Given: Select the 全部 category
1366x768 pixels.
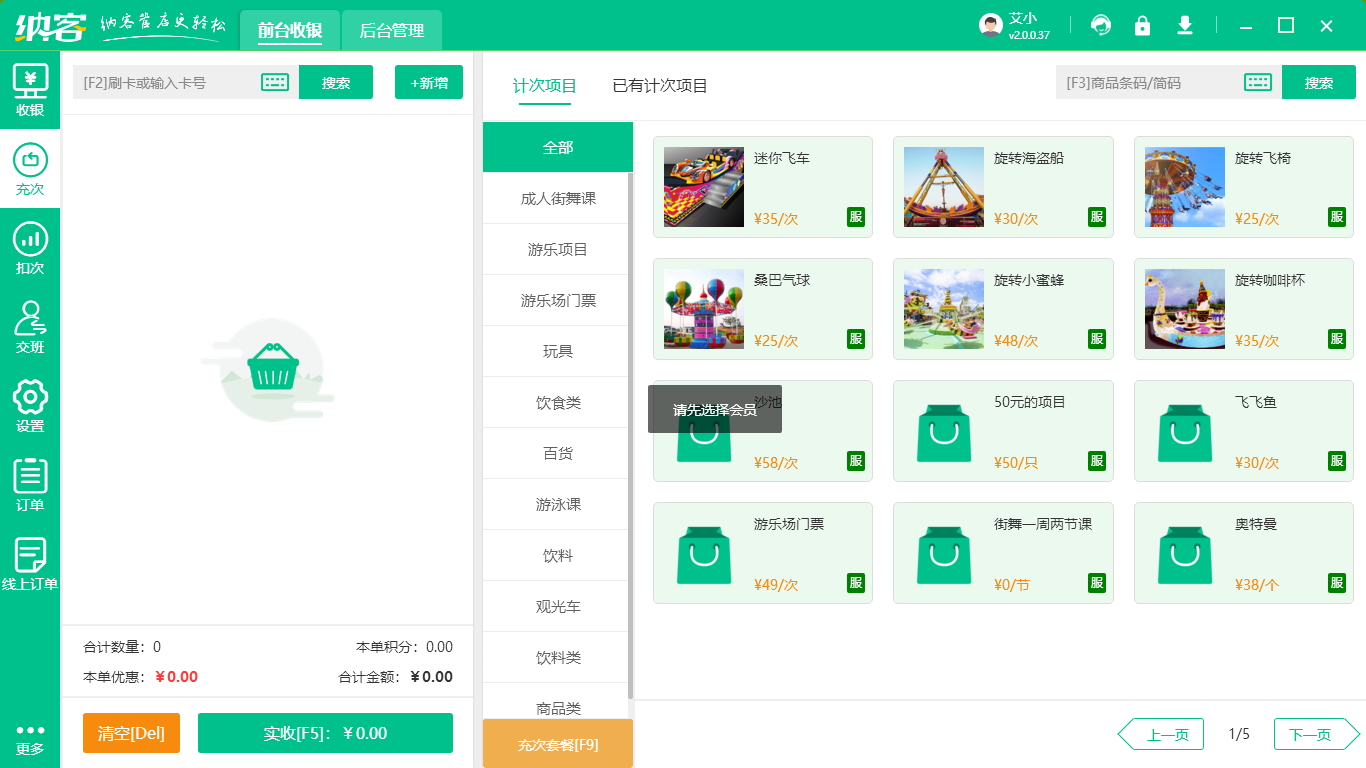Looking at the screenshot, I should [558, 147].
